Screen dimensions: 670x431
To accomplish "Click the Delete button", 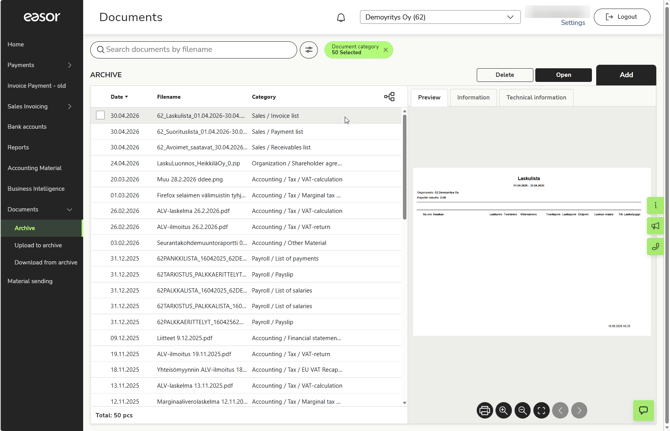I will pos(505,75).
